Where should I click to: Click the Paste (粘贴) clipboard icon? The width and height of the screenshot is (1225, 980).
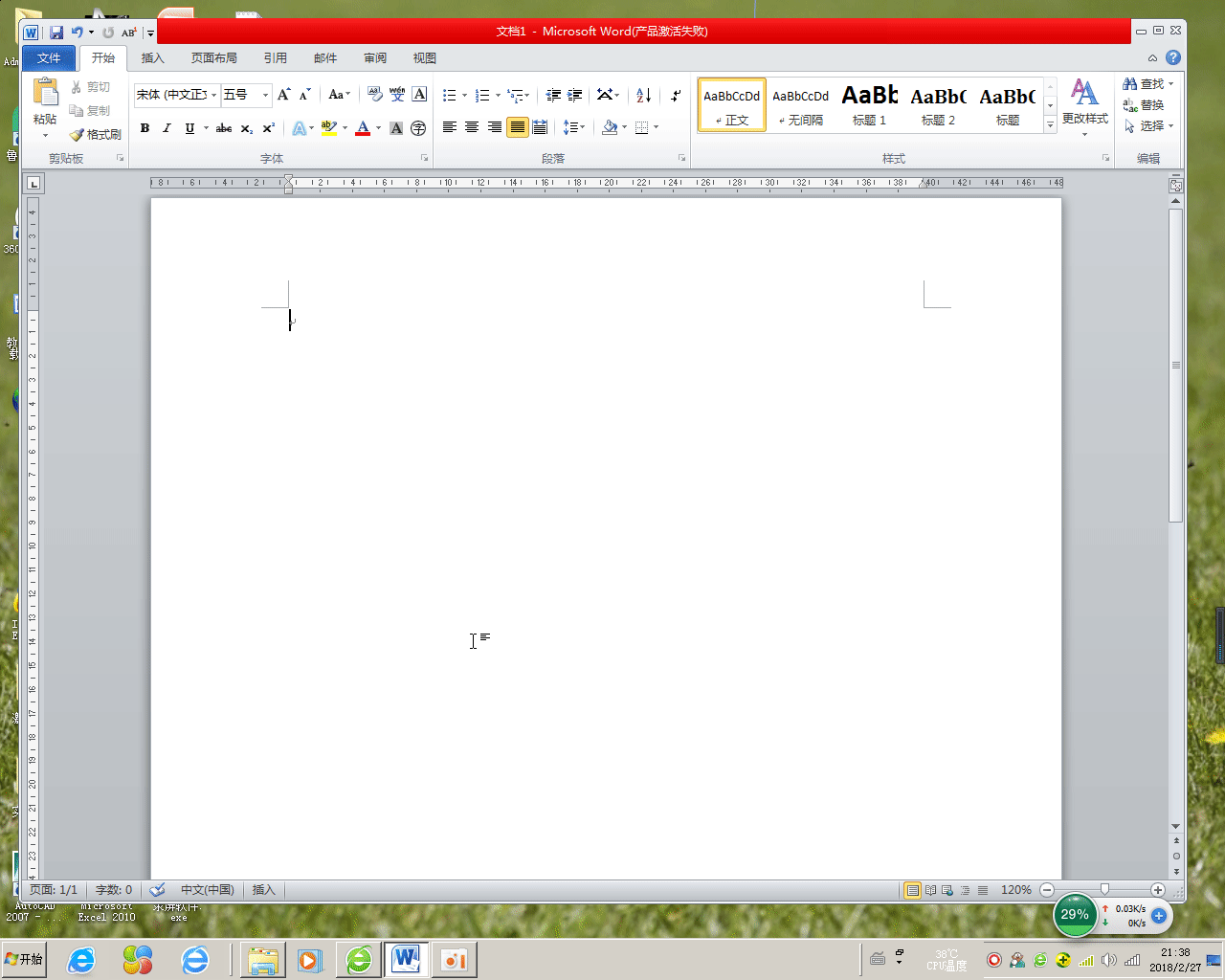[45, 93]
